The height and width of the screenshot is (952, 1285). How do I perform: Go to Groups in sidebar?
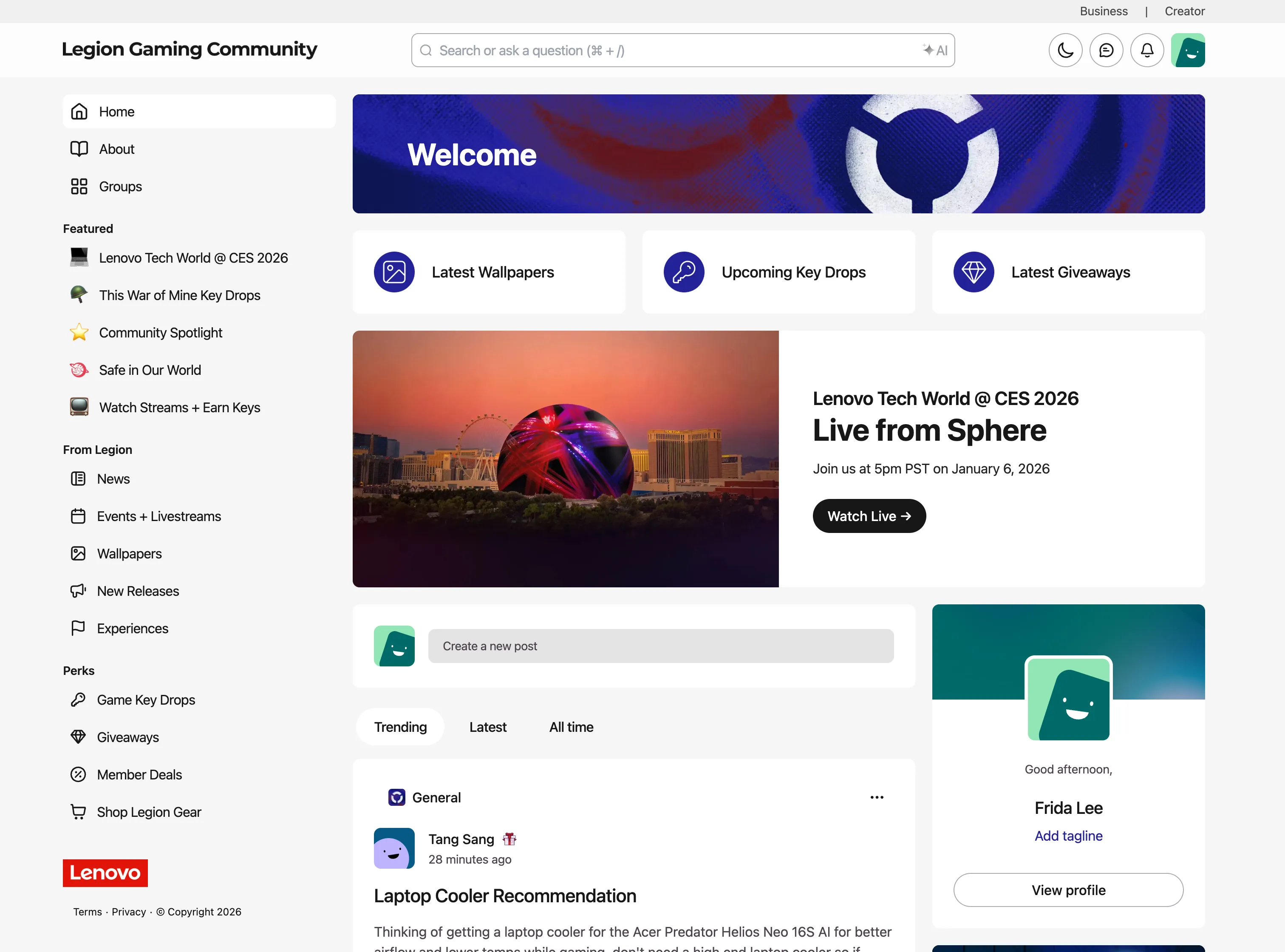(120, 187)
